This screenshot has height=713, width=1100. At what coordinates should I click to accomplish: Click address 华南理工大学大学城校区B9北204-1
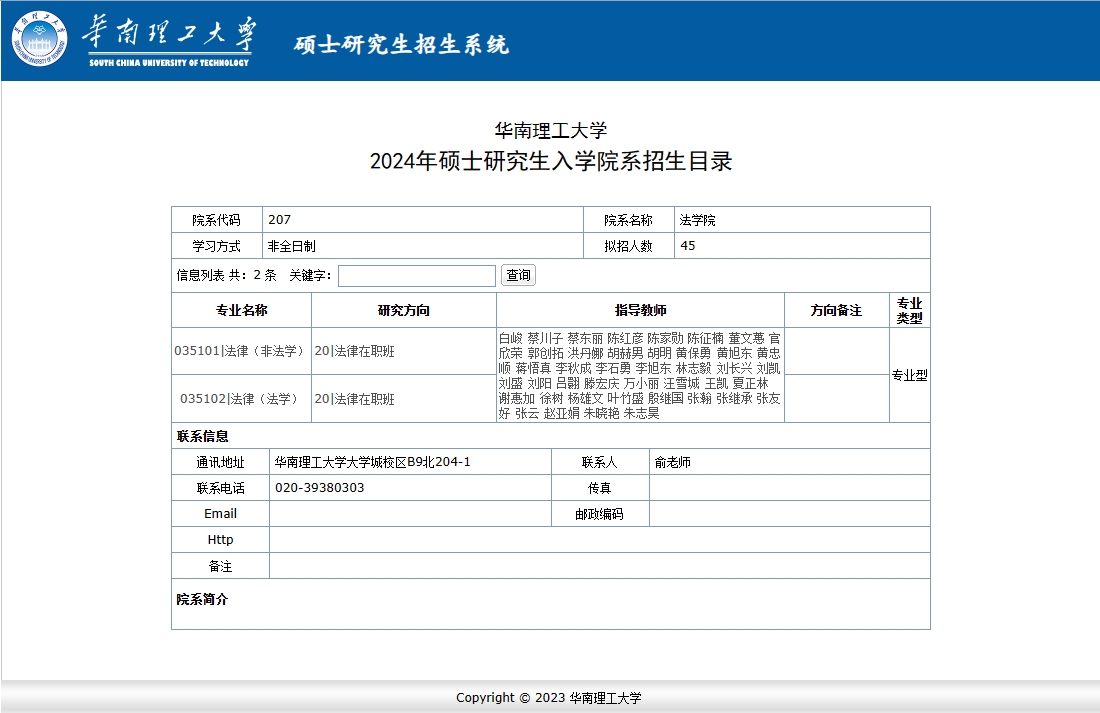click(x=373, y=462)
